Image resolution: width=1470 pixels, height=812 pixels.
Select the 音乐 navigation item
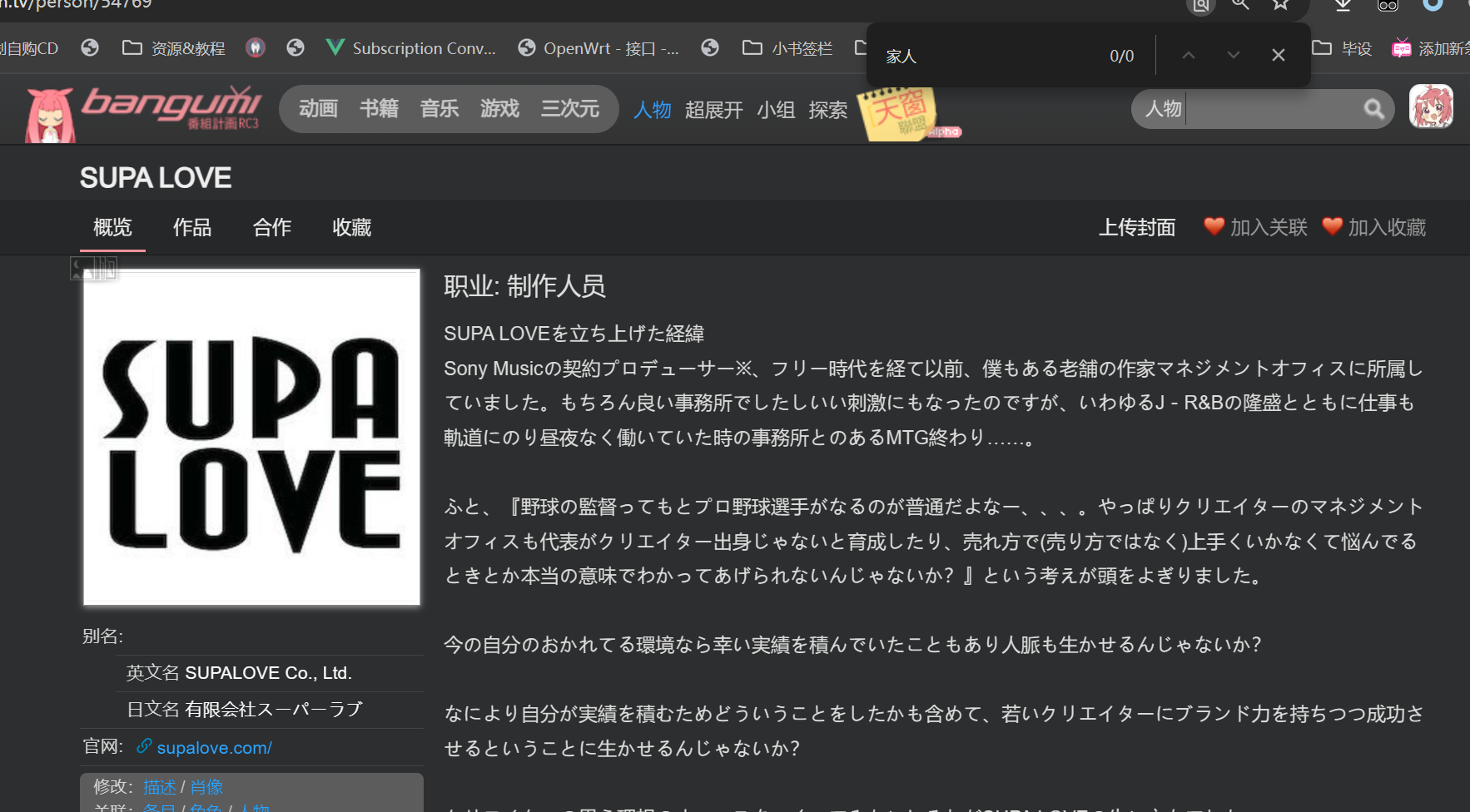coord(440,109)
